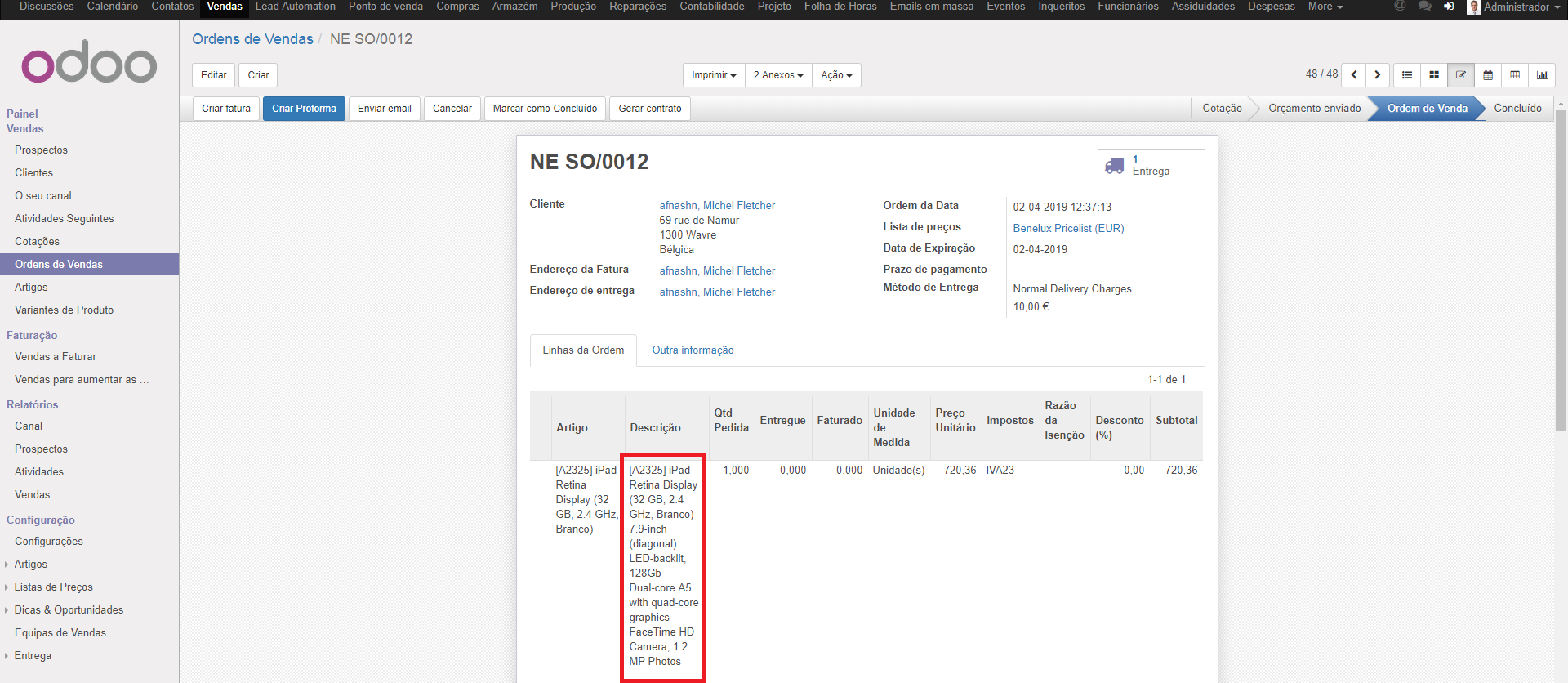Expand Dicas & Oportunidades in sidebar

click(x=69, y=610)
